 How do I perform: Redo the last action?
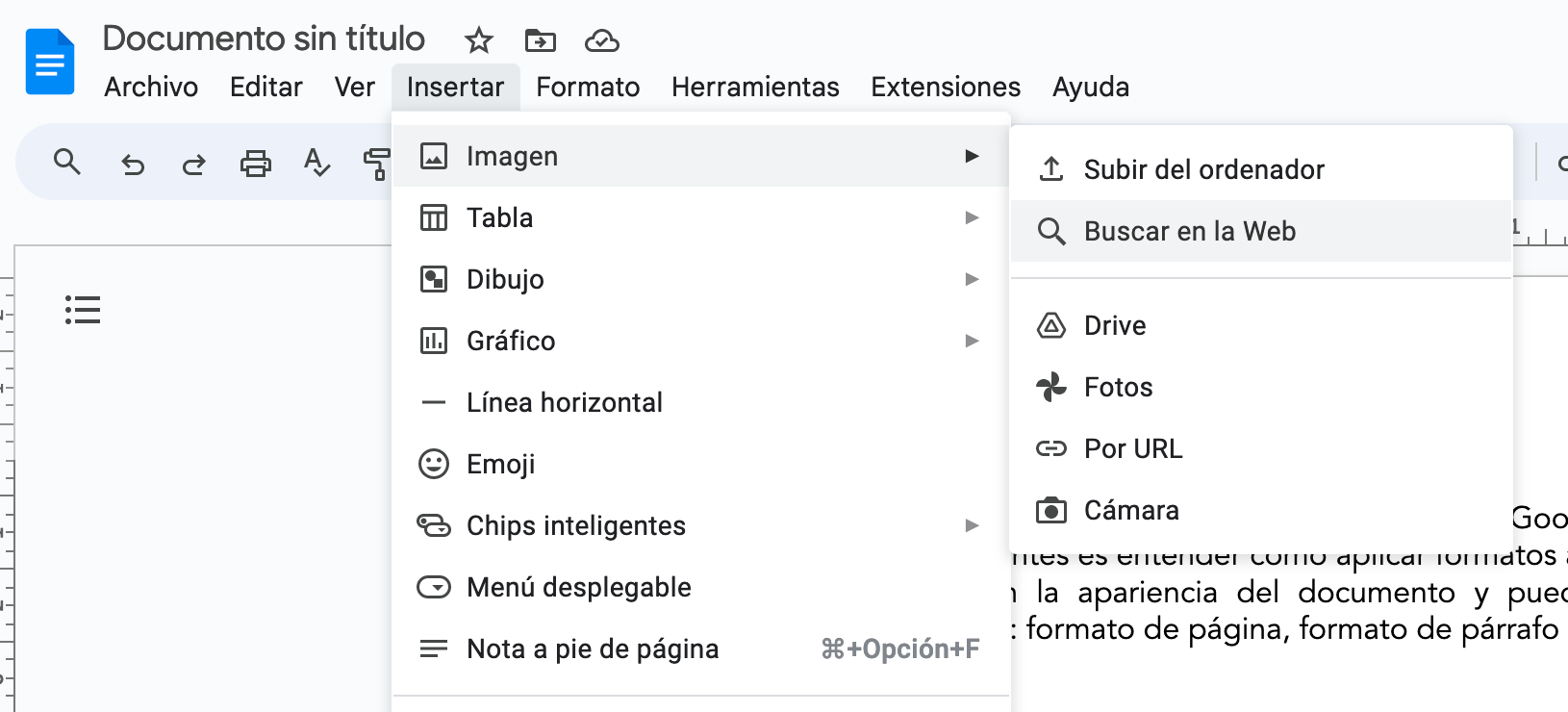(193, 165)
